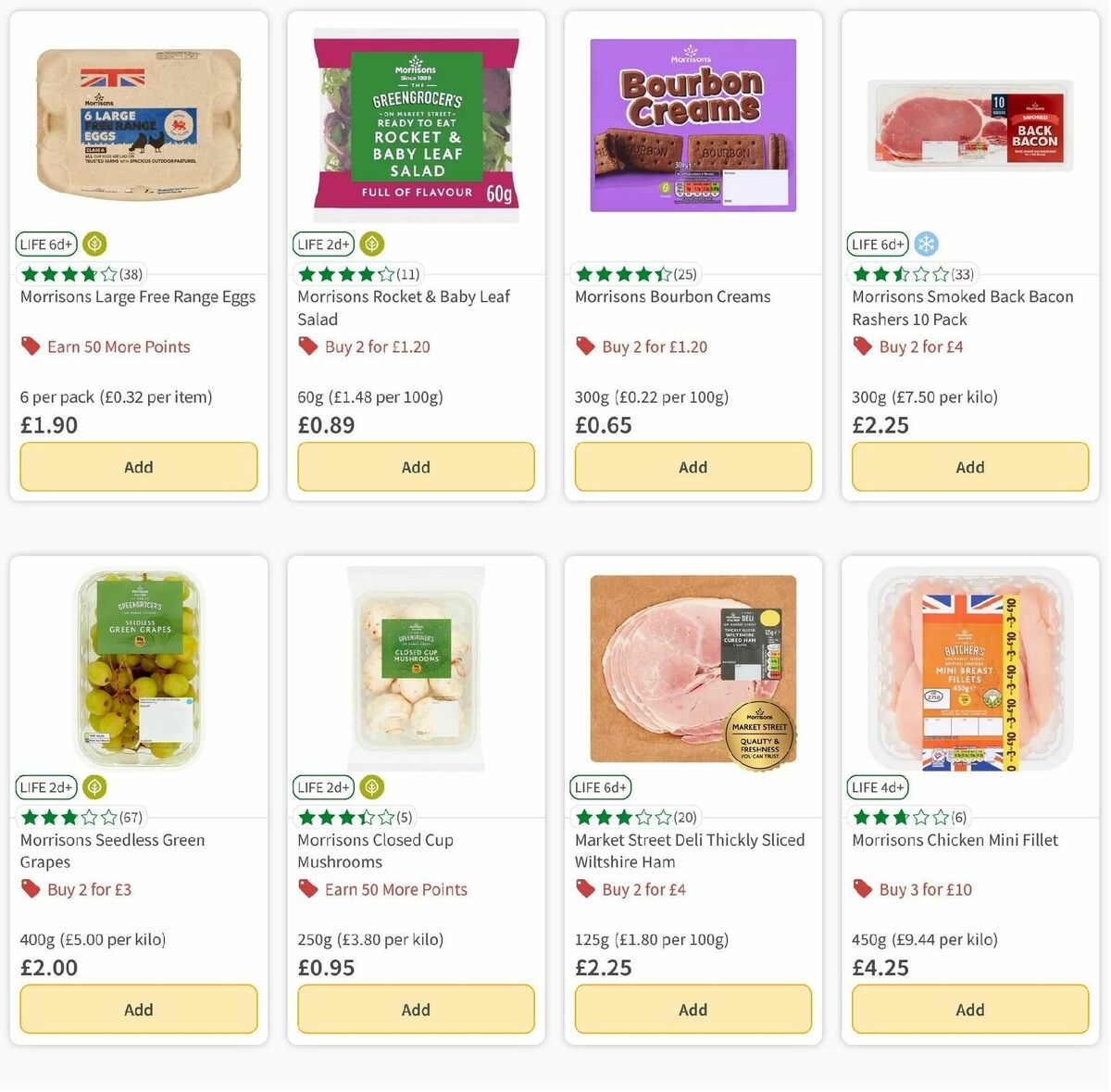This screenshot has height=1092, width=1111.
Task: Click the red tag icon beside Buy 3 for £10
Action: point(862,889)
